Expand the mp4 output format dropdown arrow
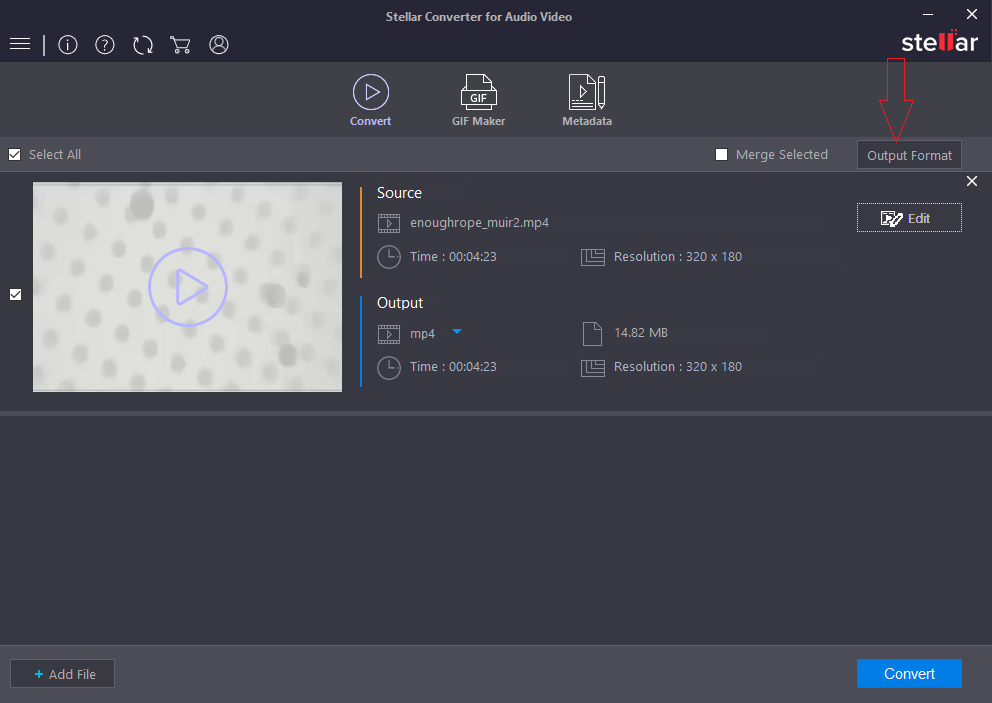Image resolution: width=992 pixels, height=703 pixels. [456, 332]
